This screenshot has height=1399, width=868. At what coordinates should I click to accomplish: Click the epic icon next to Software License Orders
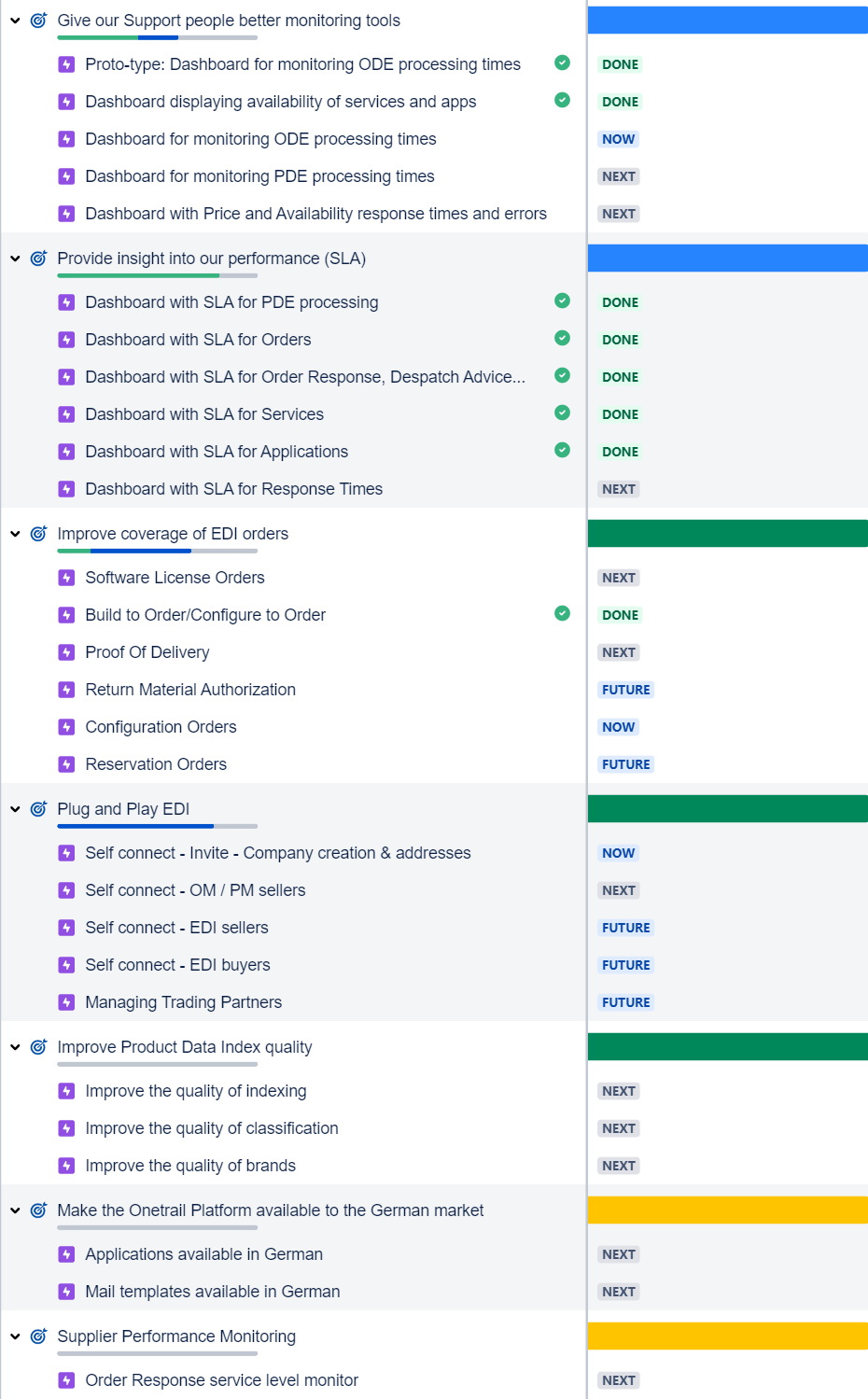click(66, 578)
